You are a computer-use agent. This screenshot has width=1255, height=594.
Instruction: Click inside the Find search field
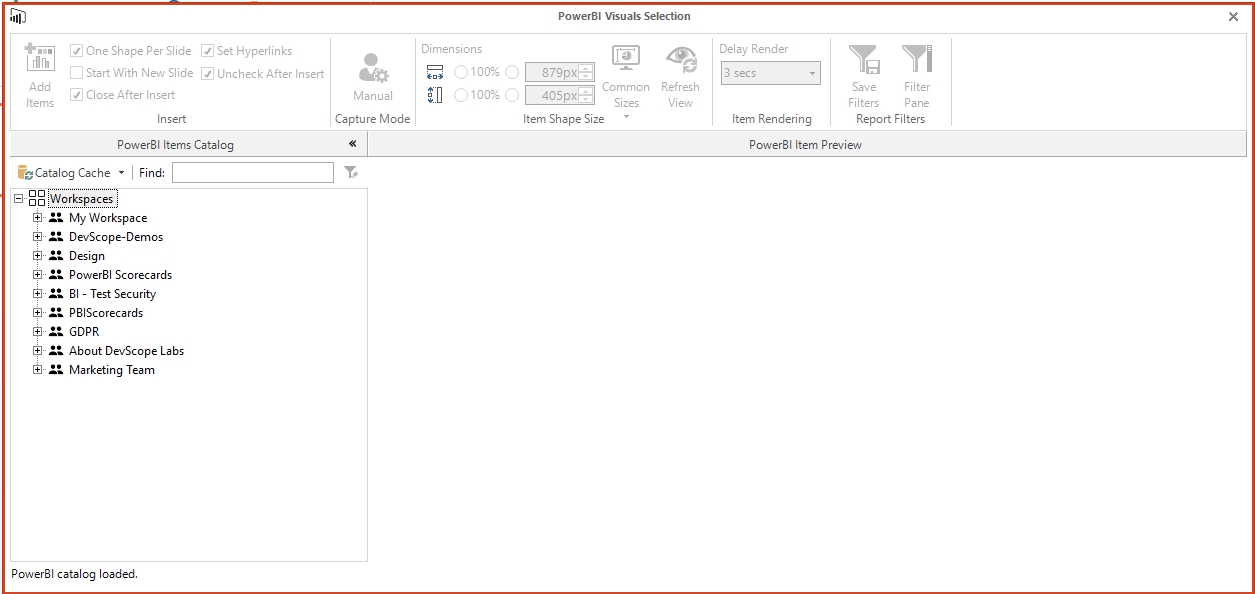tap(252, 172)
